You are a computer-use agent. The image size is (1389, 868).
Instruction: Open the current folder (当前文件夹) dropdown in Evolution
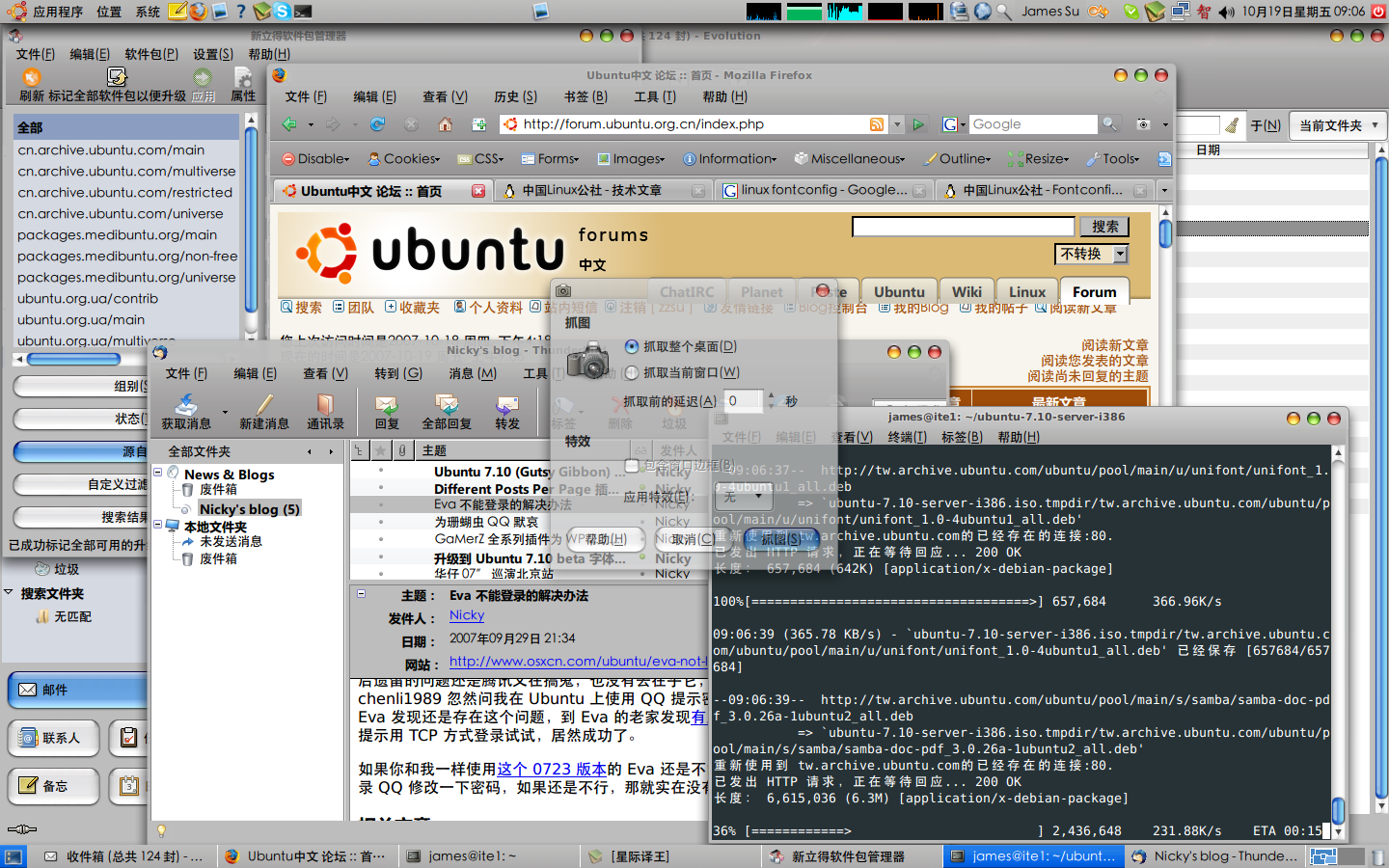[1336, 125]
